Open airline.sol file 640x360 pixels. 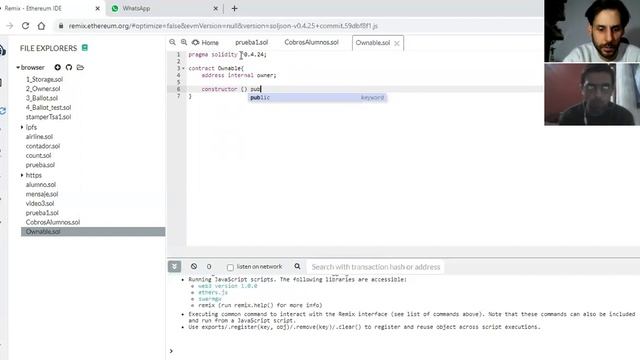(39, 137)
